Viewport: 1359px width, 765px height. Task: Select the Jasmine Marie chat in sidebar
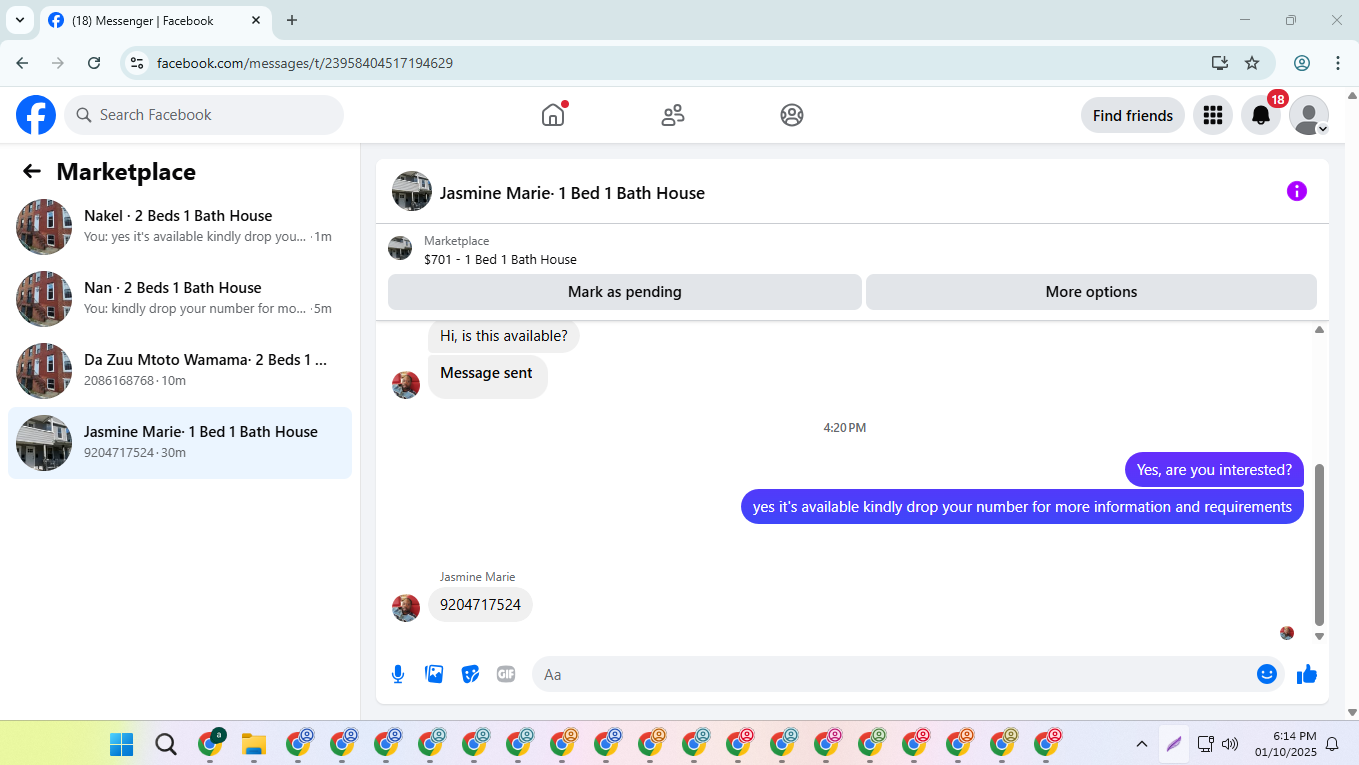(180, 443)
